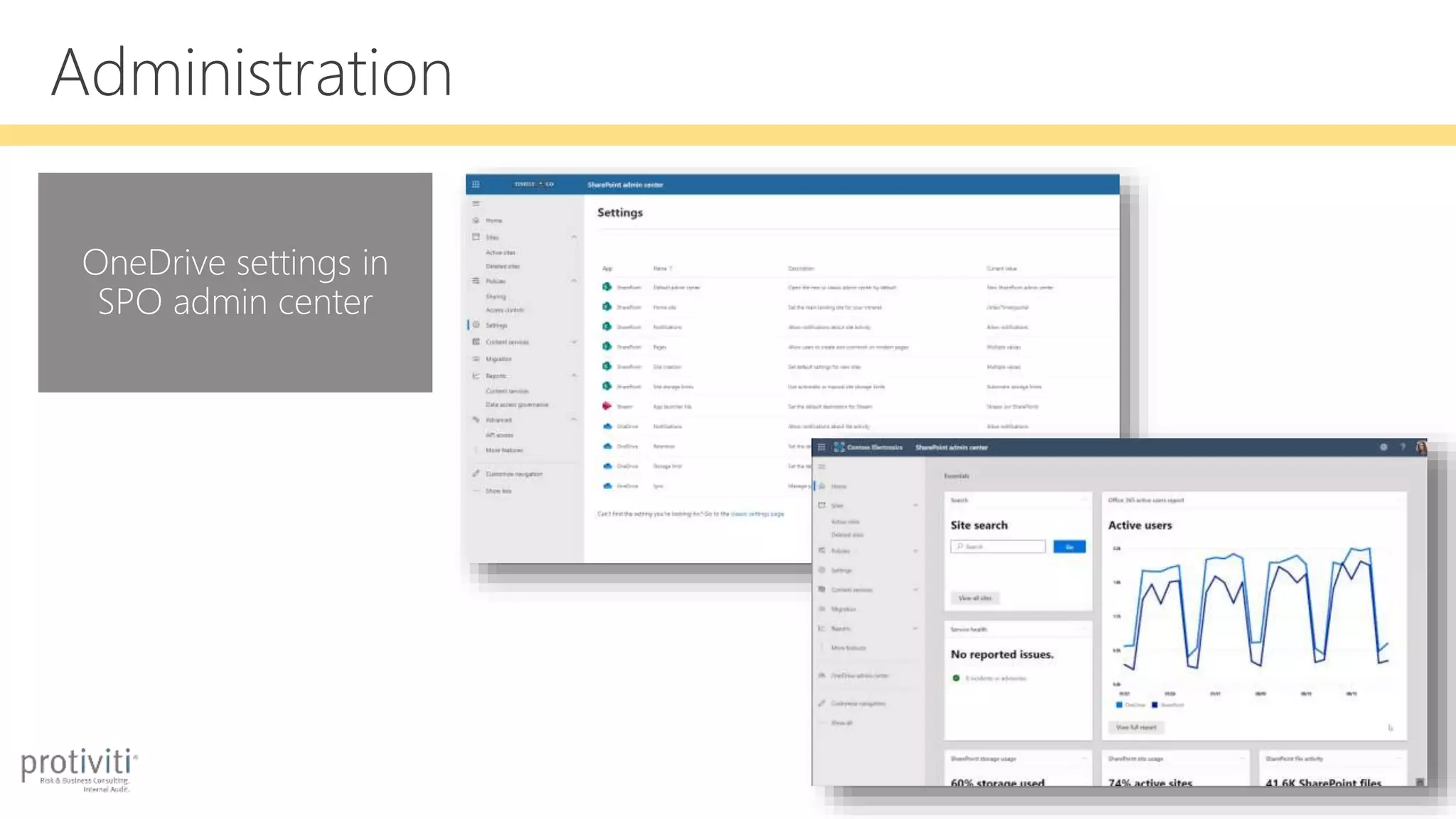This screenshot has height=819, width=1456.
Task: Click Advanced icon in Settings window sidebar
Action: click(476, 419)
